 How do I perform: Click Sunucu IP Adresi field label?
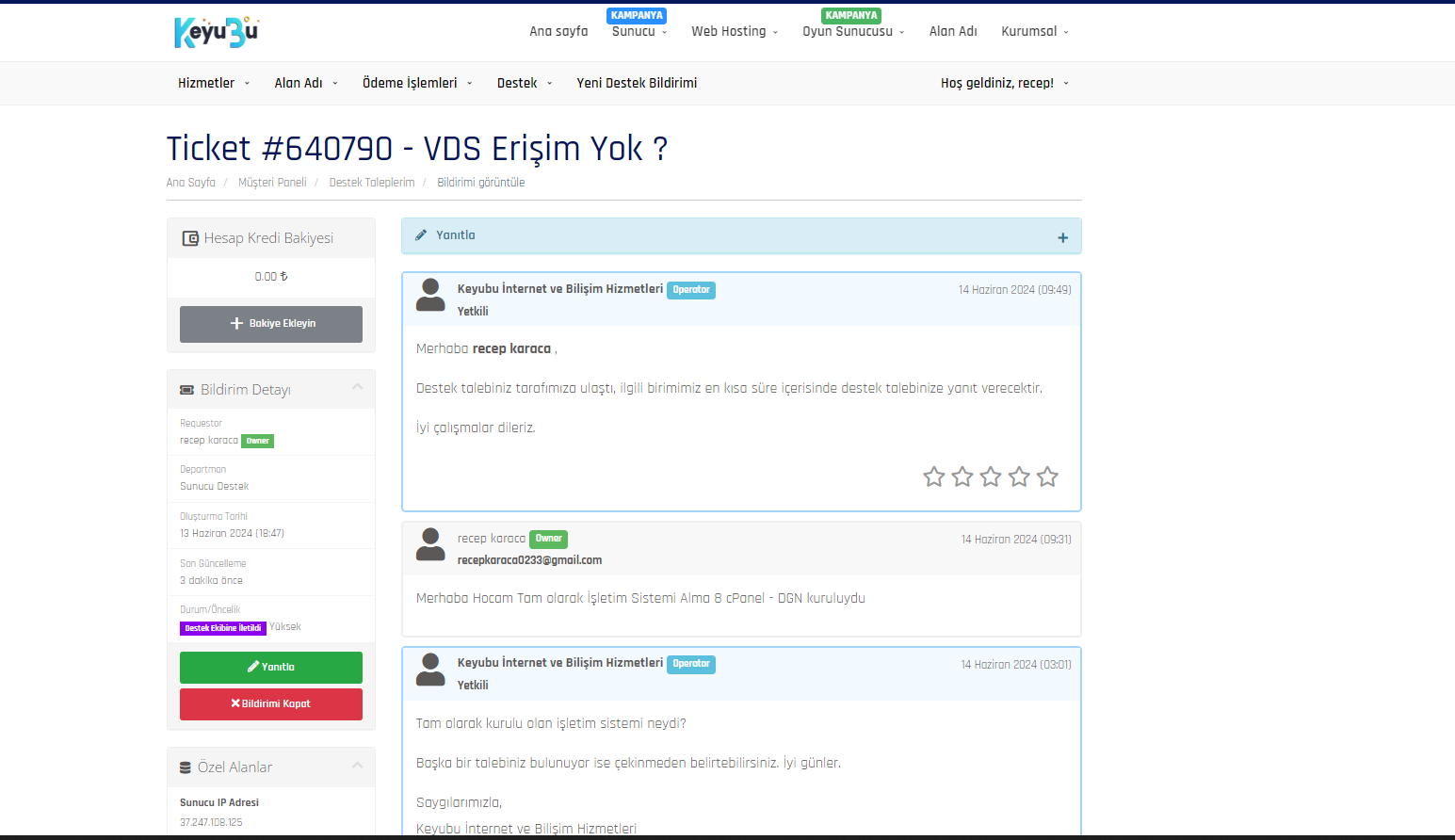pos(219,803)
